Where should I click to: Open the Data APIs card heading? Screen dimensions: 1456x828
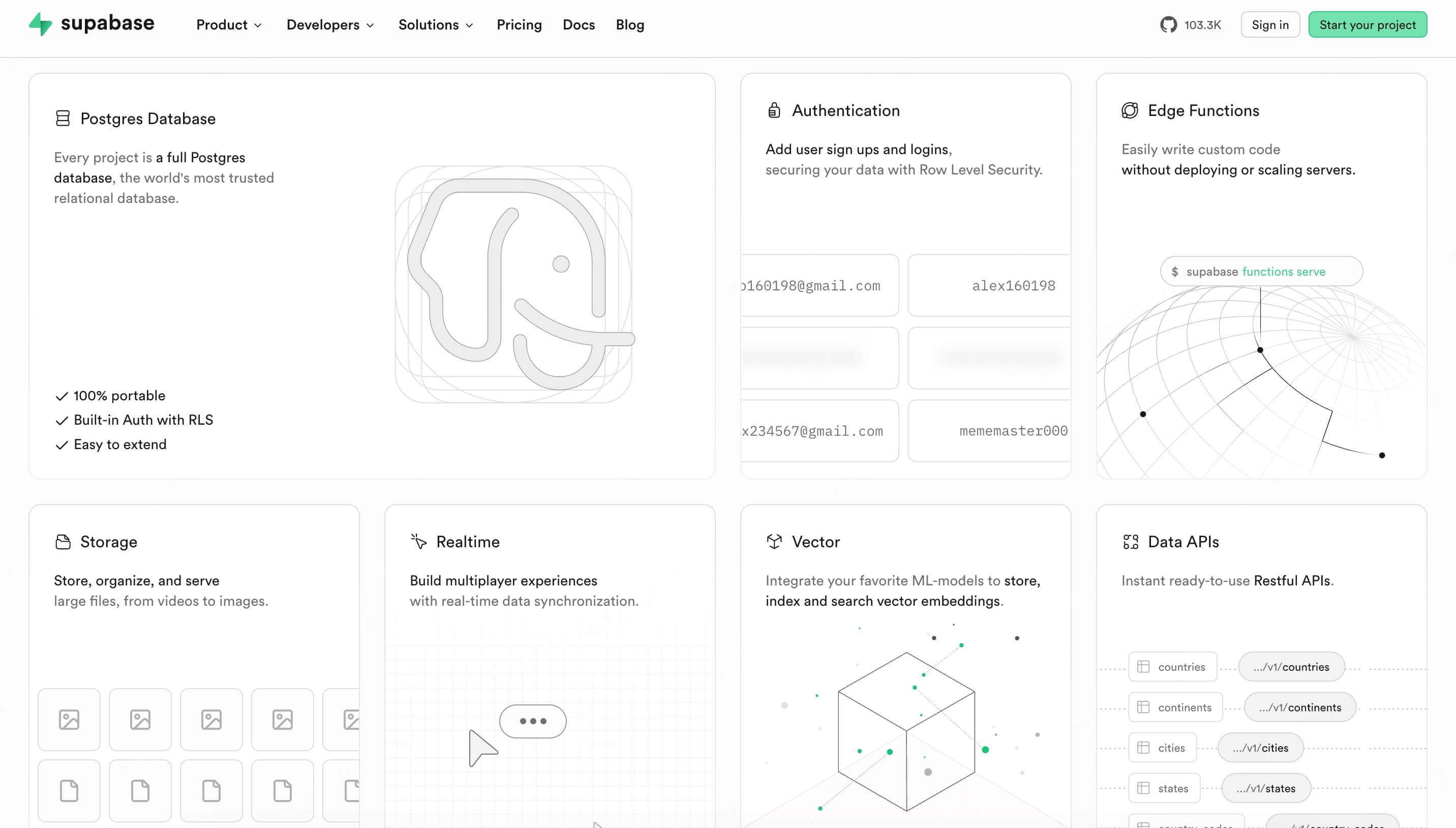[x=1183, y=541]
